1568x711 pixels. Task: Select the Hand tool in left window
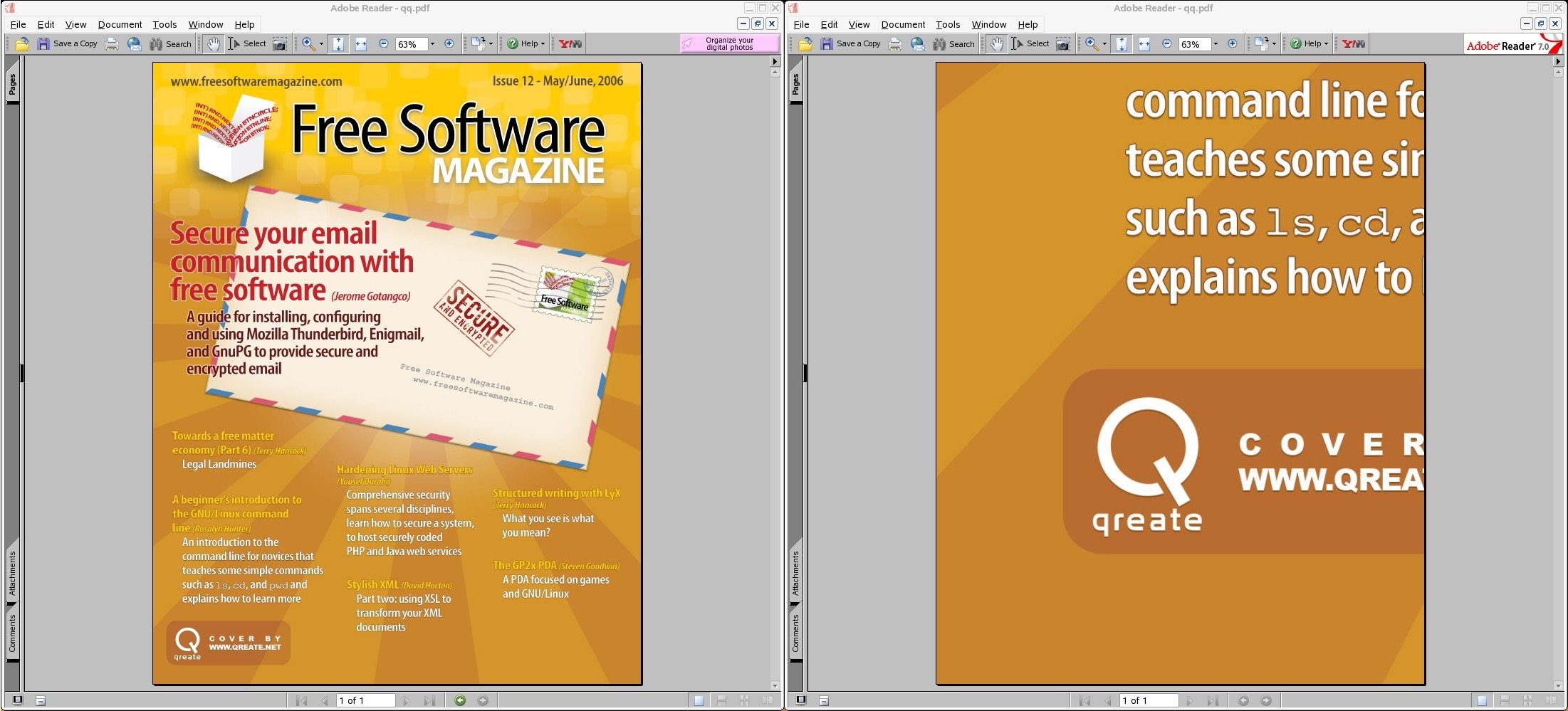(x=213, y=44)
